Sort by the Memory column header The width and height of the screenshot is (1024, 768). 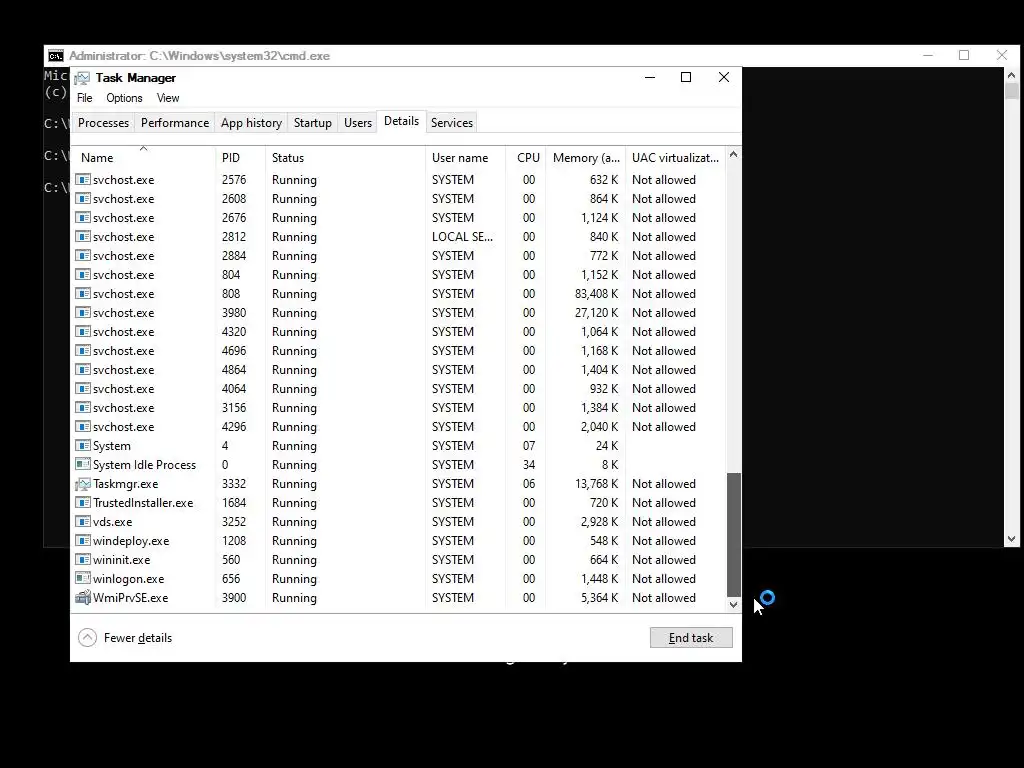click(586, 157)
